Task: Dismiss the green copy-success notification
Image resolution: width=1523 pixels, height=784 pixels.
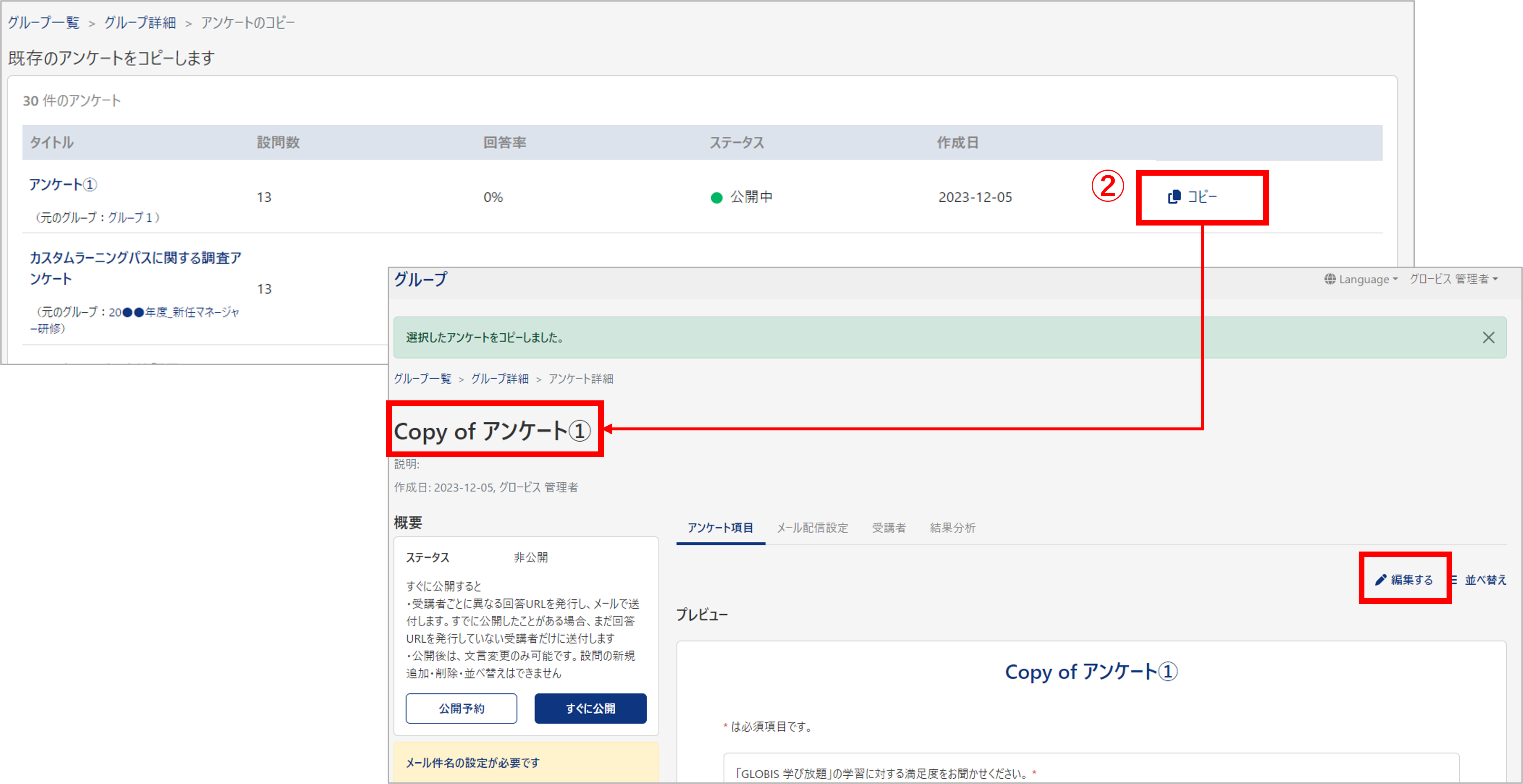Action: (1488, 337)
